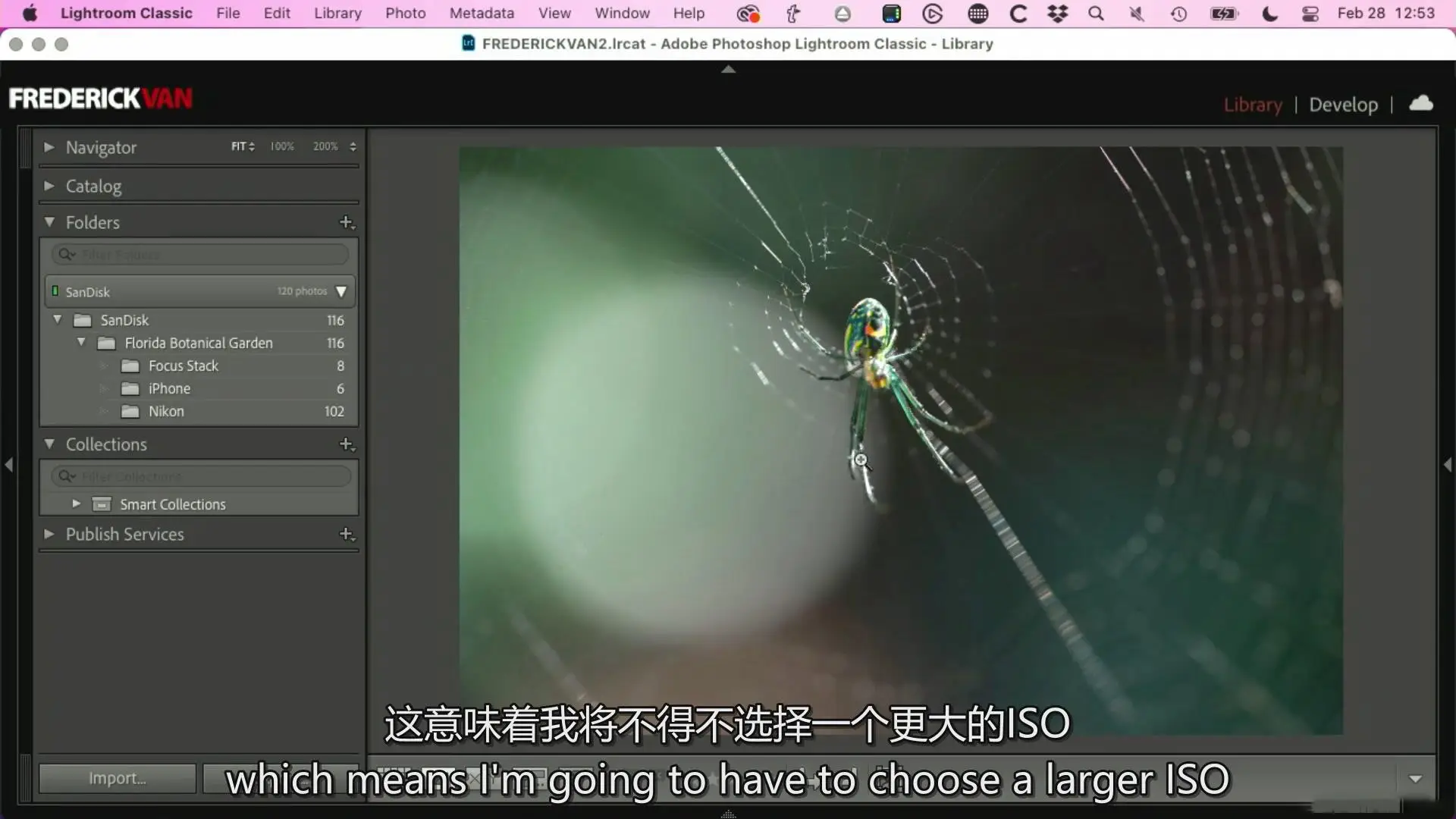This screenshot has width=1456, height=819.
Task: Open Control Center in the menu bar
Action: (1310, 13)
